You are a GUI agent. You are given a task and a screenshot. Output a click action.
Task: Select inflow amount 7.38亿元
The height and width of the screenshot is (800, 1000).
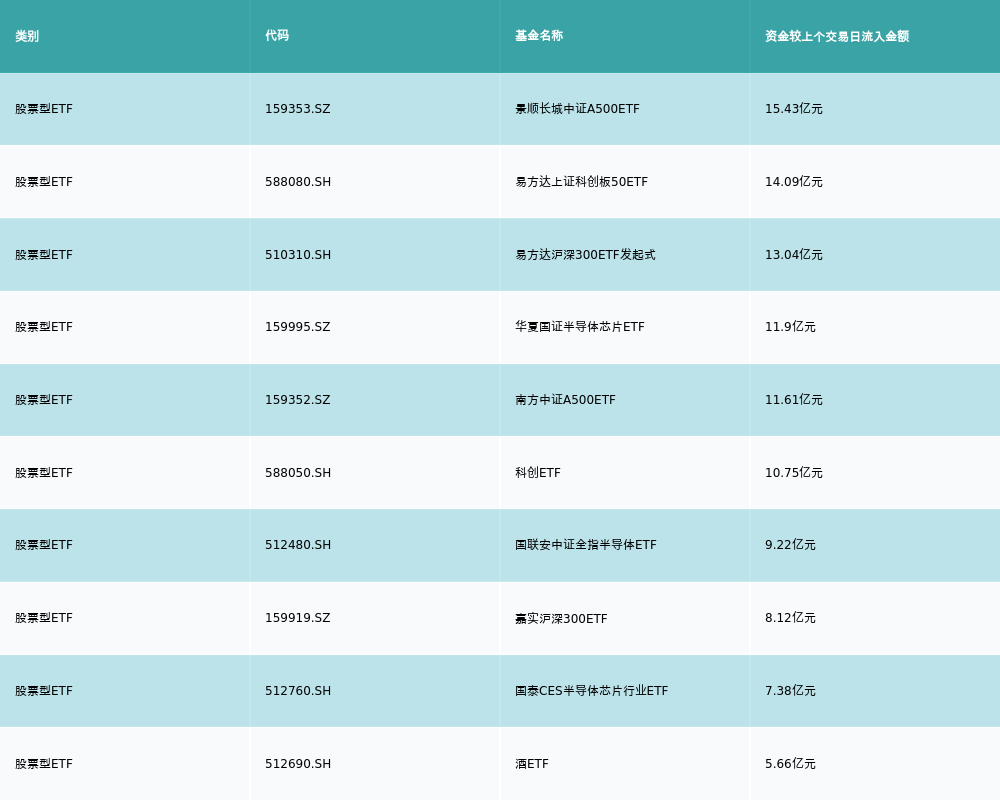[790, 691]
